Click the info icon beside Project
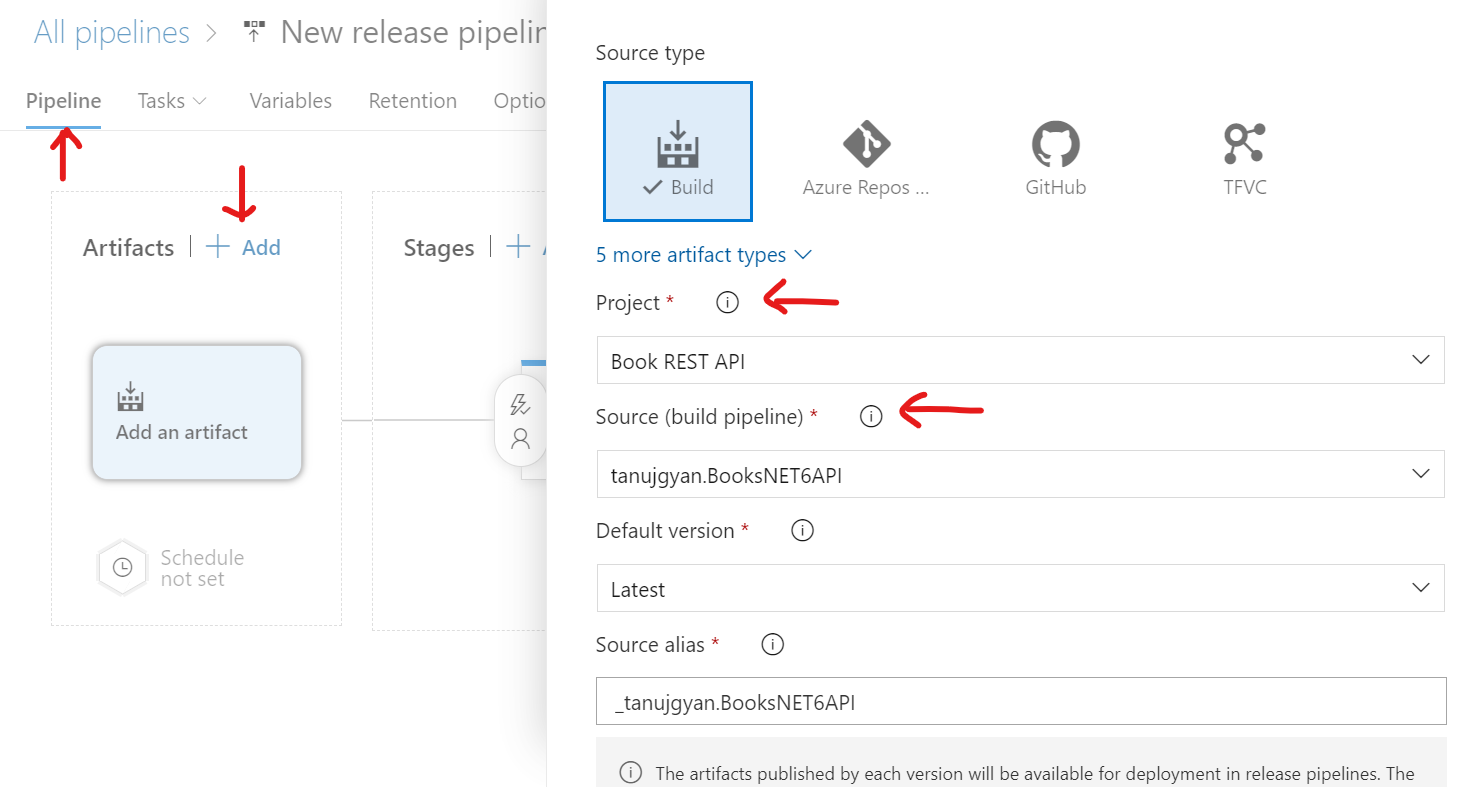Screen dimensions: 1482x787 tap(727, 300)
